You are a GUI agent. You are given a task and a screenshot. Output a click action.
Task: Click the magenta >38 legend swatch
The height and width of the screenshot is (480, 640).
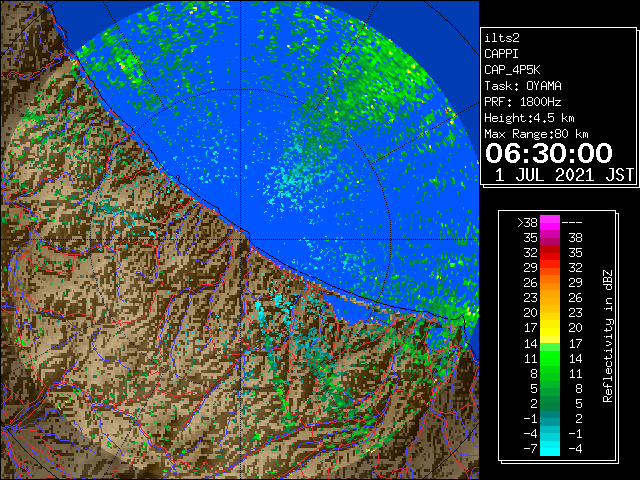[550, 222]
